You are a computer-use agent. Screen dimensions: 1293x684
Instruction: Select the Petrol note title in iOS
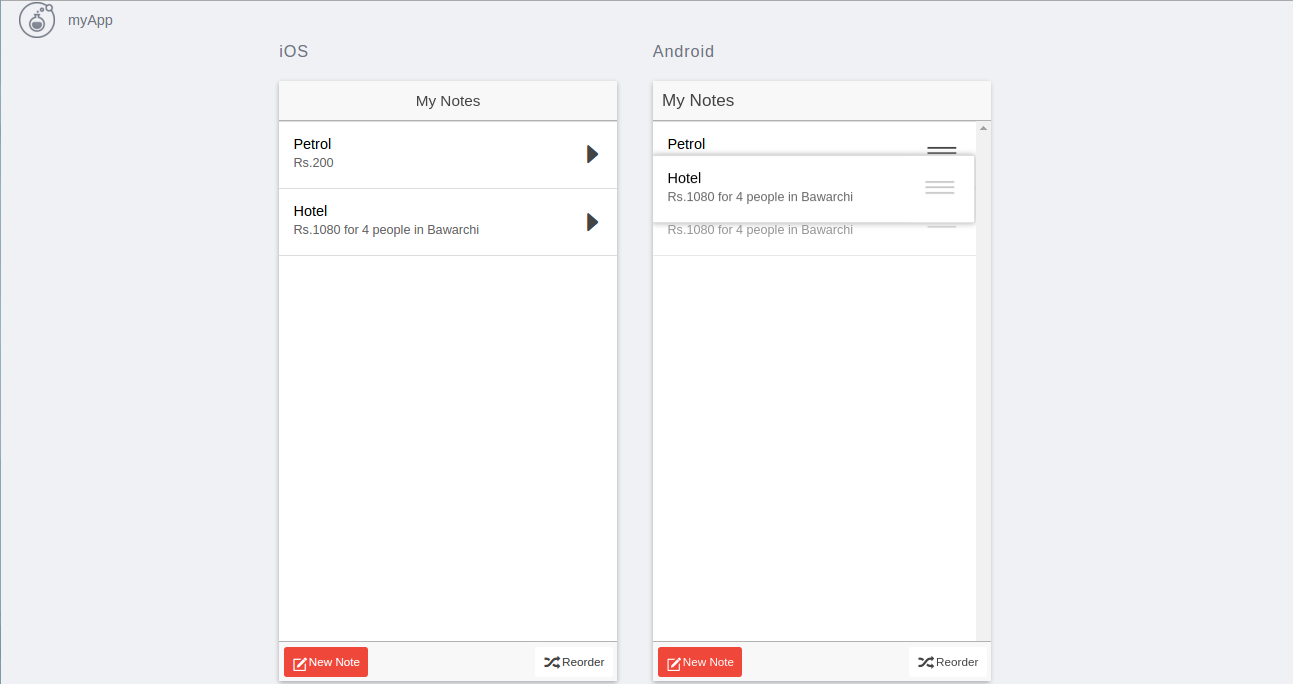pyautogui.click(x=312, y=144)
